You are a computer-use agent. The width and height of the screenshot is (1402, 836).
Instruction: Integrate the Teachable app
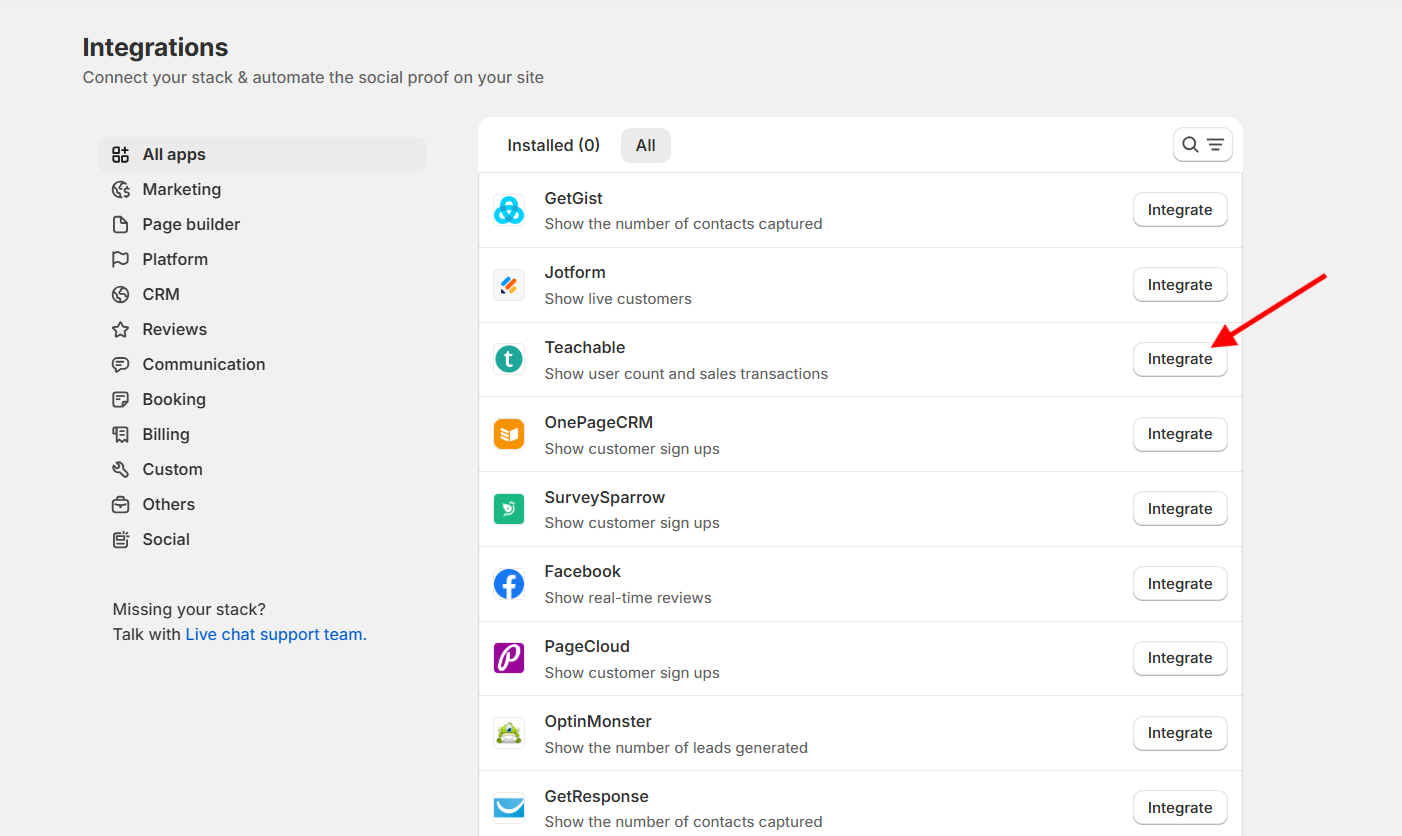click(1180, 359)
